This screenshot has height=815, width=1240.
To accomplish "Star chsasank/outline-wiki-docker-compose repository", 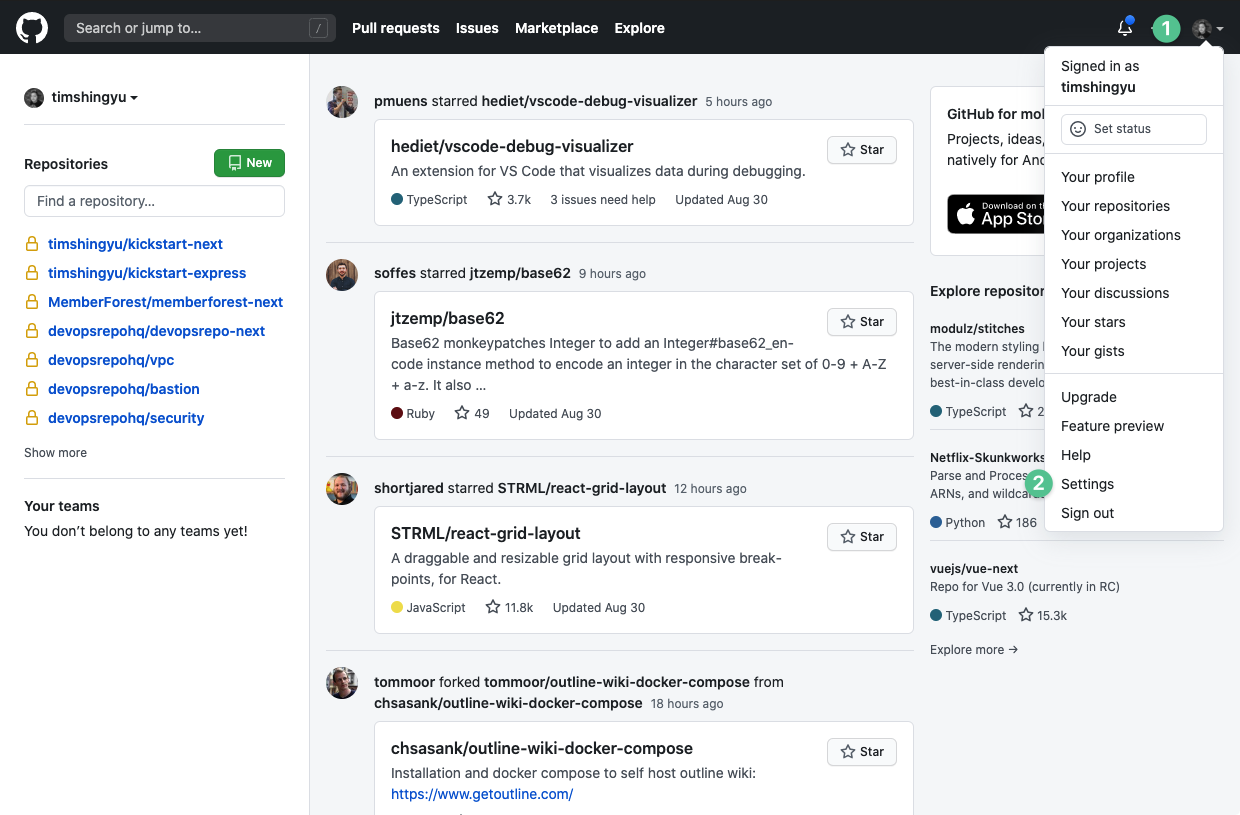I will [862, 752].
